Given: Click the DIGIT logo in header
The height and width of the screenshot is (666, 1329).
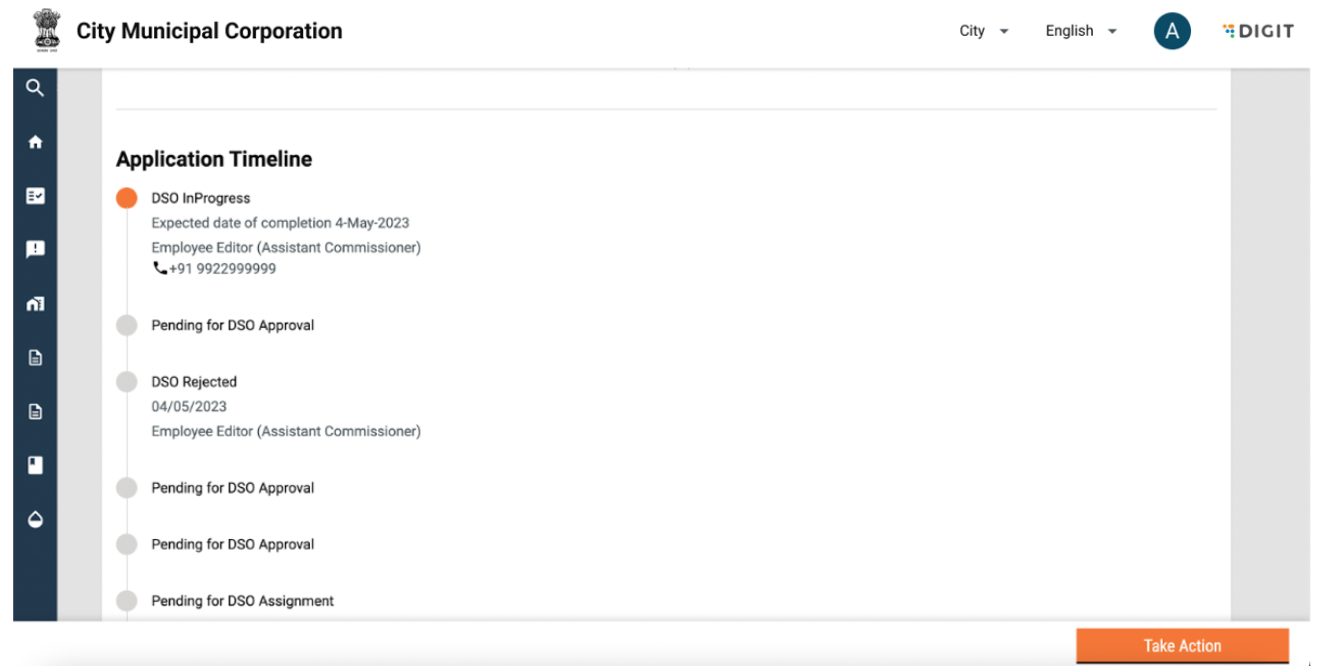Looking at the screenshot, I should click(x=1258, y=31).
